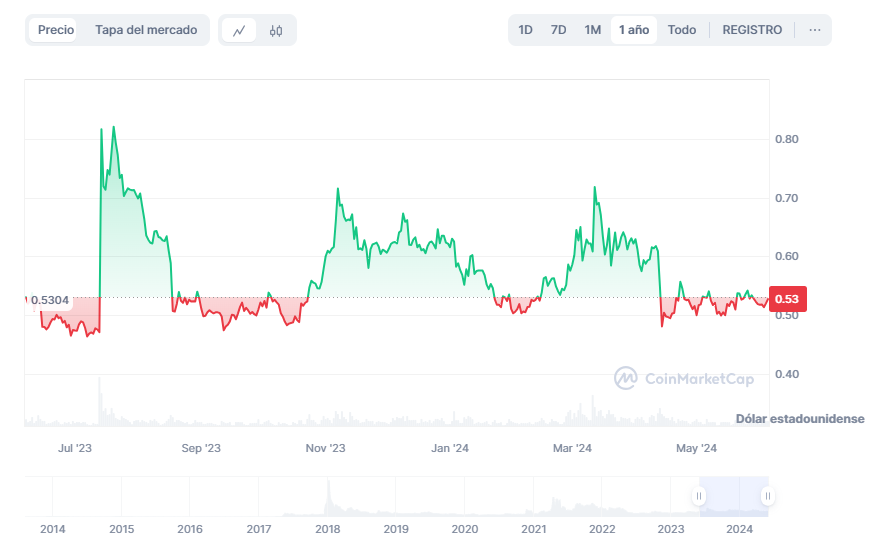
Task: Click the left range slider handle
Action: pos(700,495)
